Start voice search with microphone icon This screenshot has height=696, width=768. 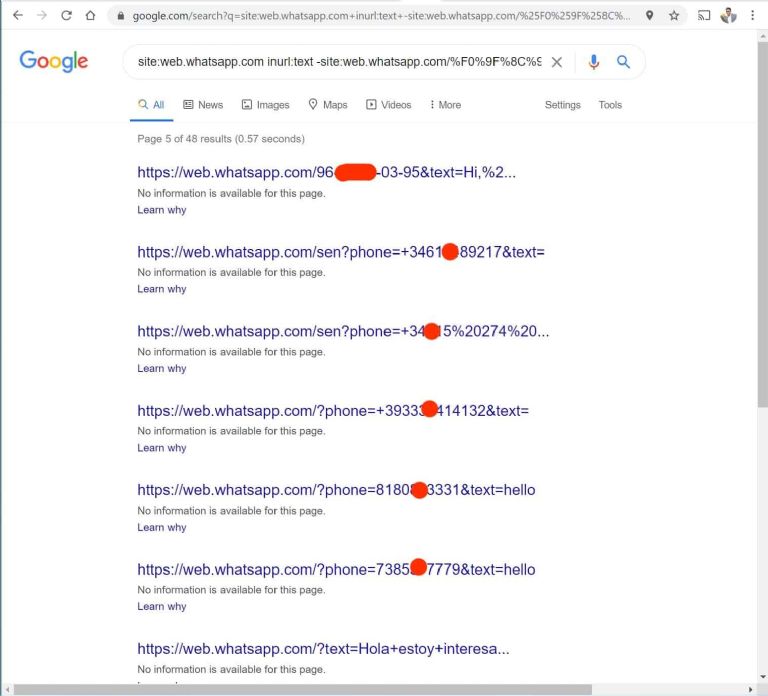(x=594, y=62)
